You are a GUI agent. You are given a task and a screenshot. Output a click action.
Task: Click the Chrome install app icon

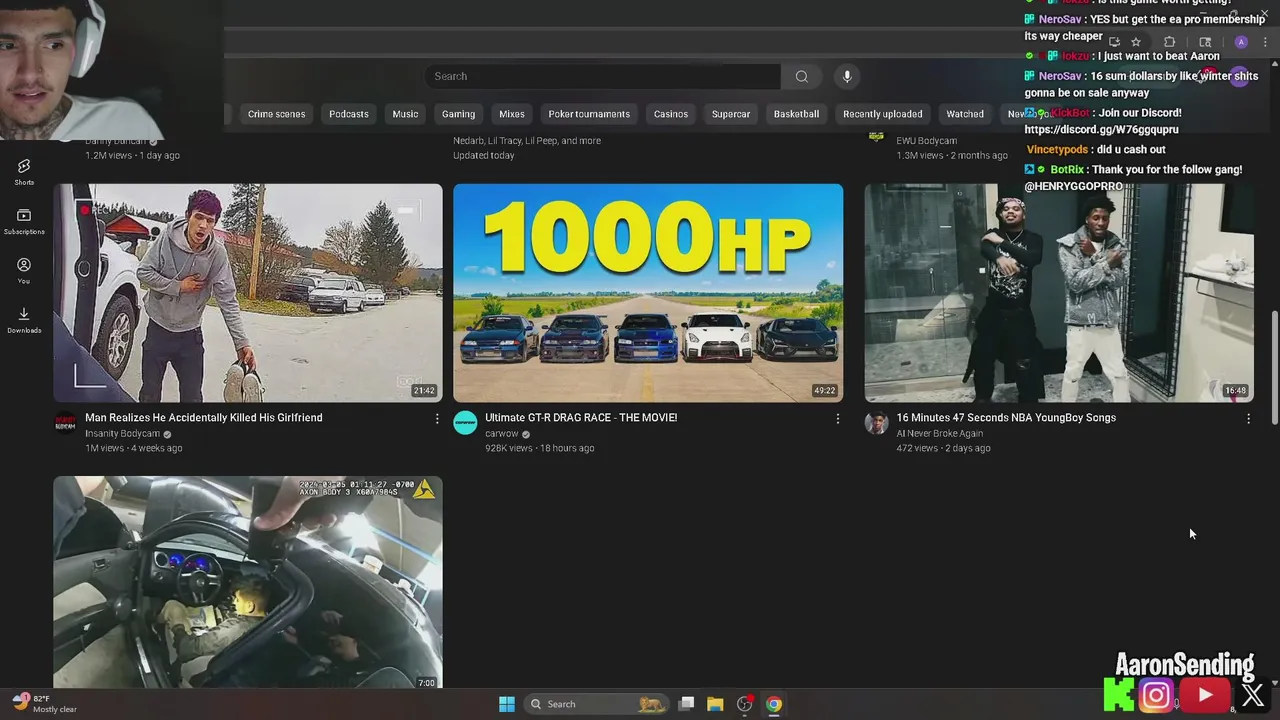click(1114, 42)
